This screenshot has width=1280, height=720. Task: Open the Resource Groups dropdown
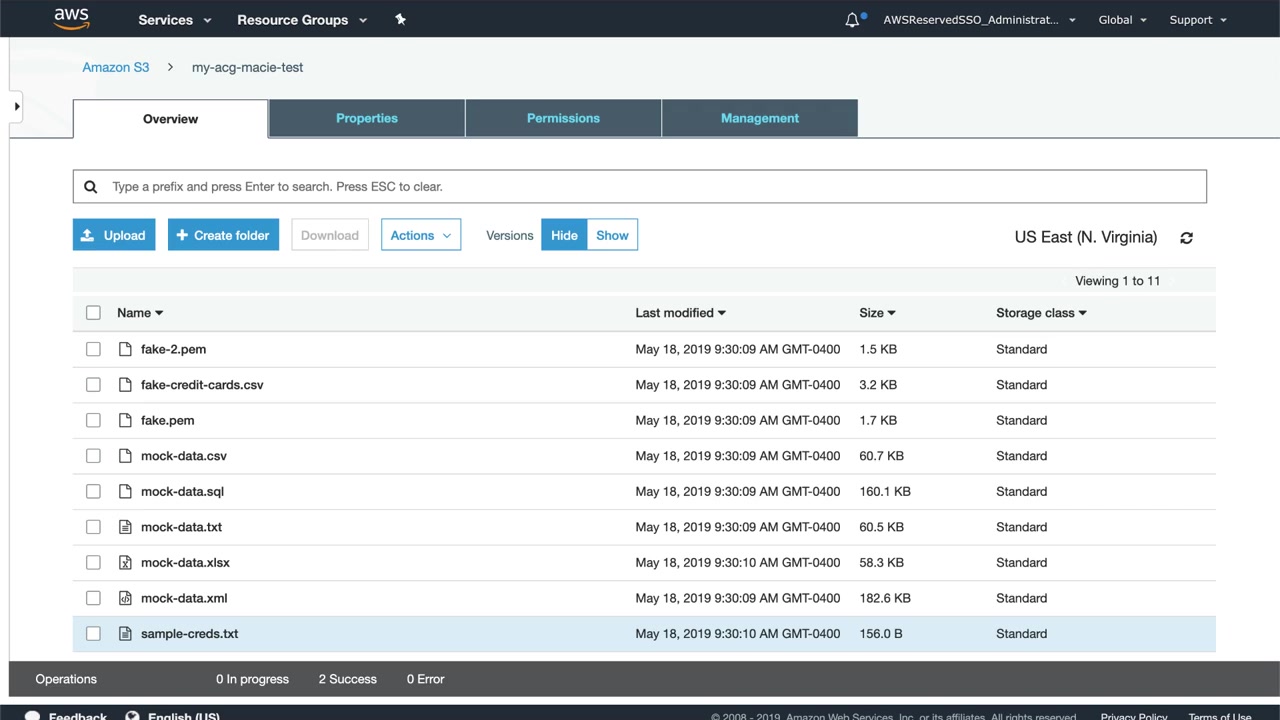pyautogui.click(x=301, y=20)
